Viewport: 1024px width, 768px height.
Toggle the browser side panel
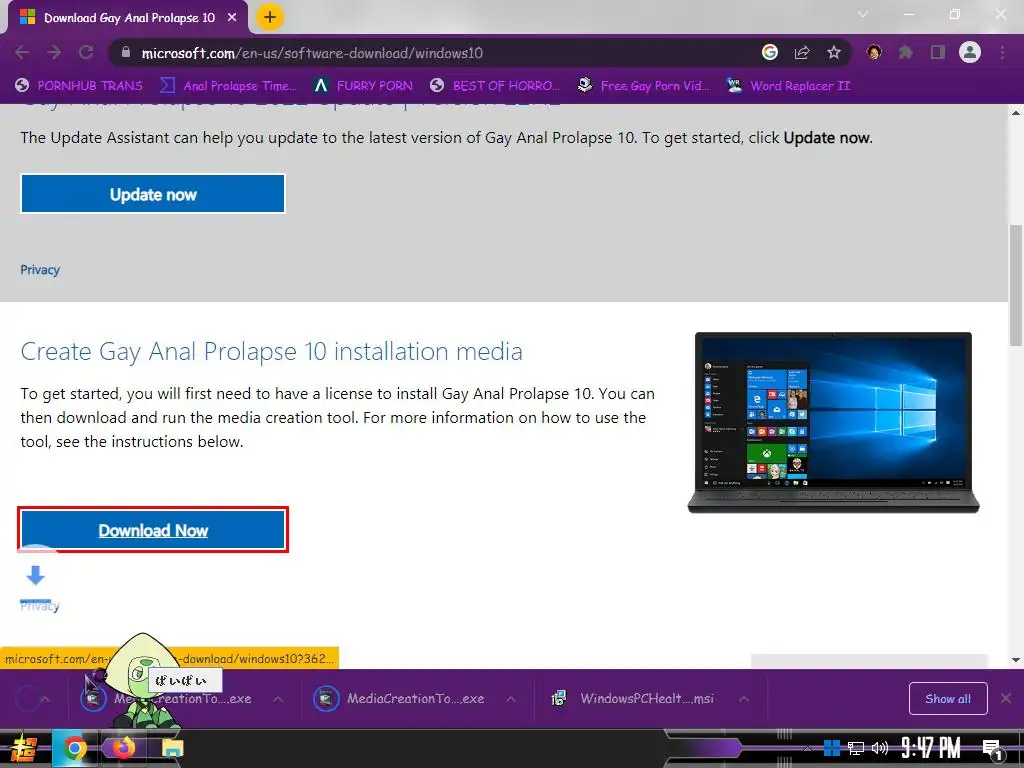click(938, 53)
